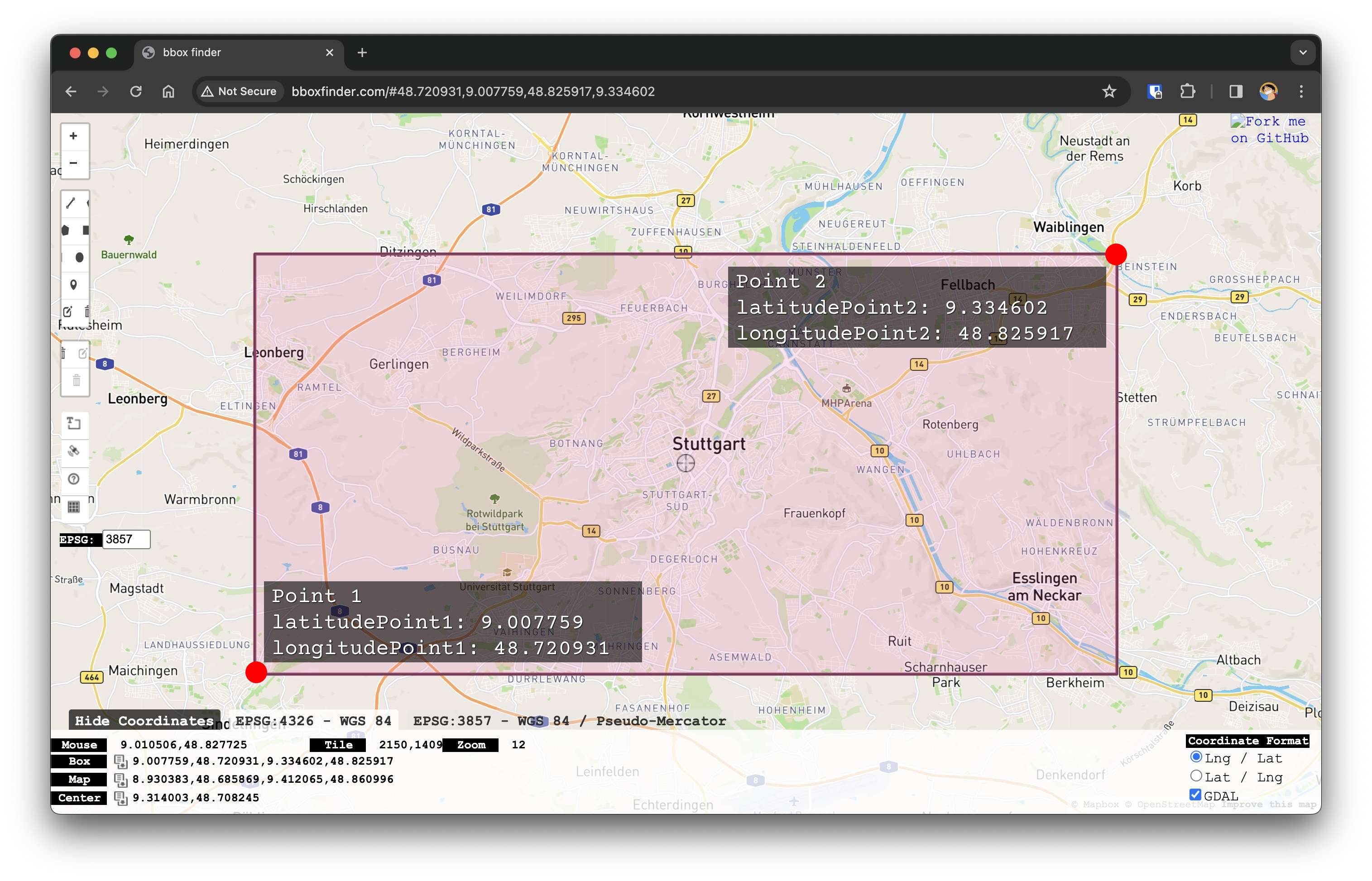Screen dimensions: 1372x881
Task: Click the Hide Coordinates button
Action: click(144, 721)
